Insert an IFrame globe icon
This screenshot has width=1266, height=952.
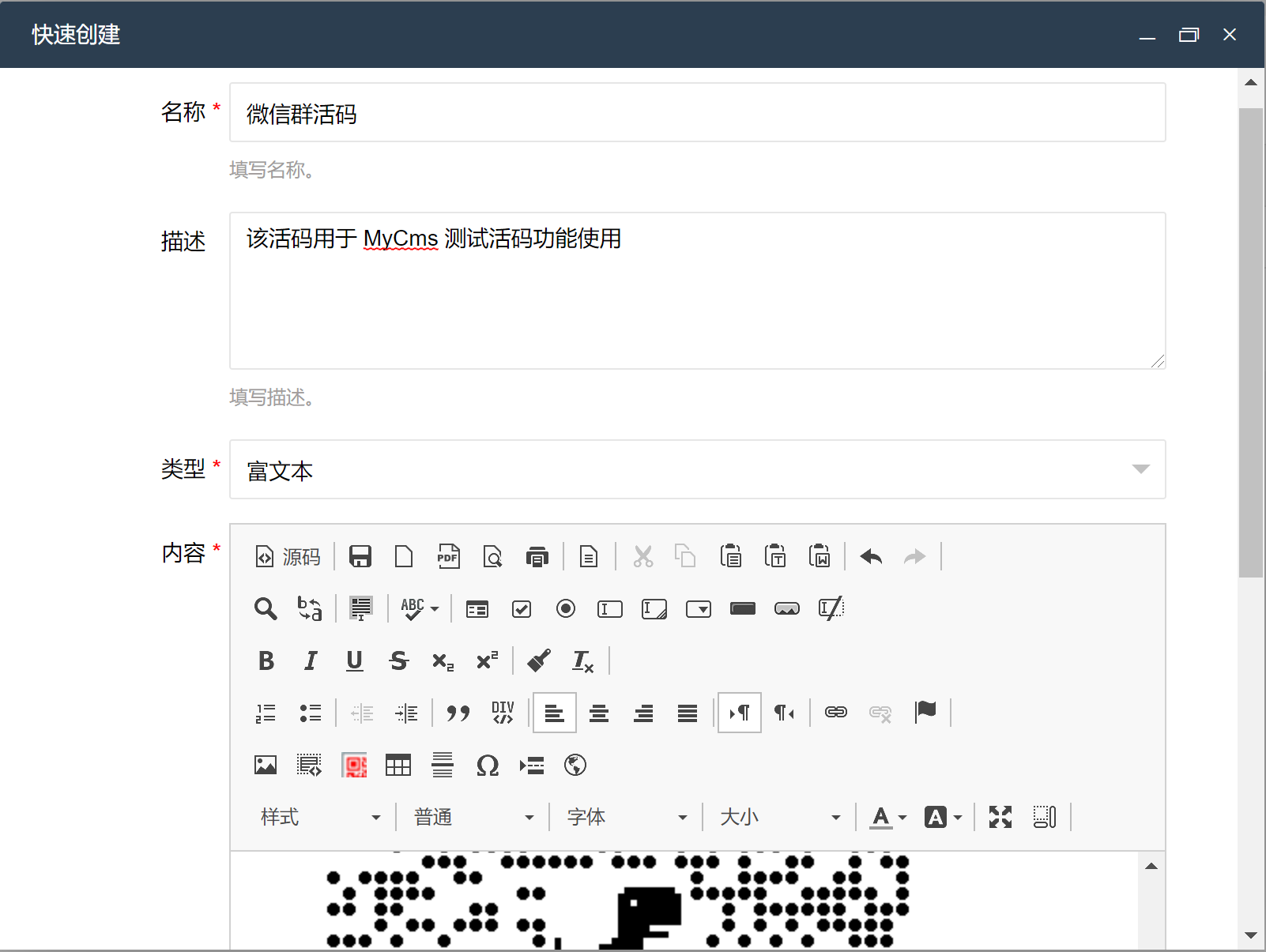tap(575, 766)
